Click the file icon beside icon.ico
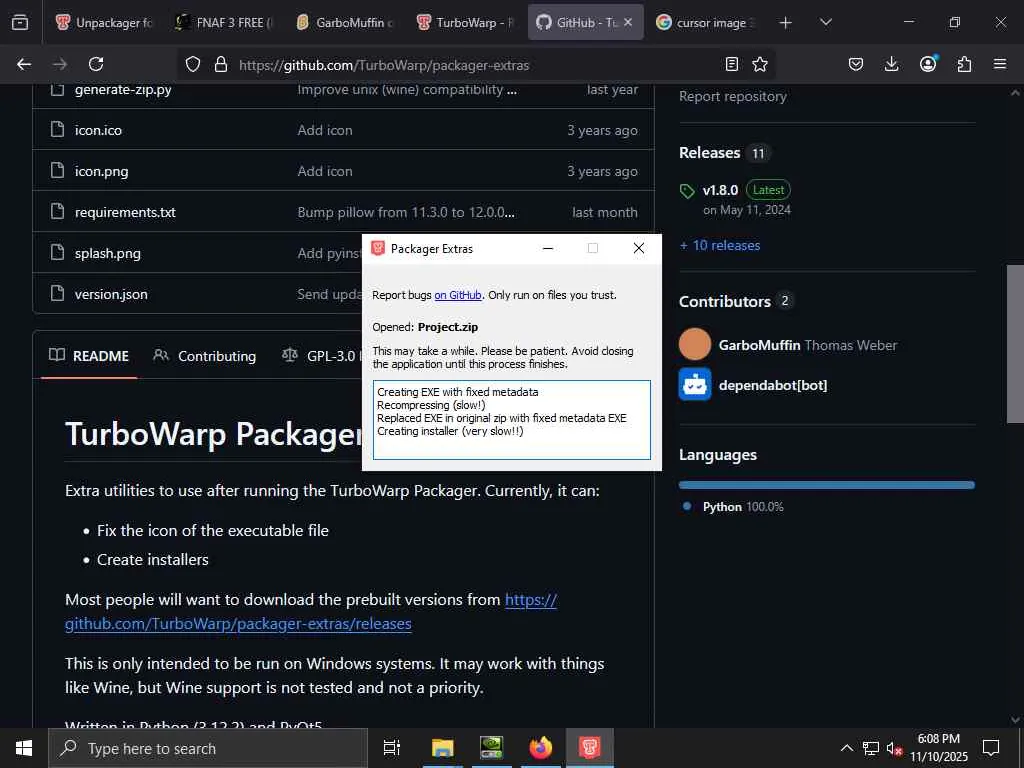This screenshot has height=768, width=1024. click(x=57, y=129)
